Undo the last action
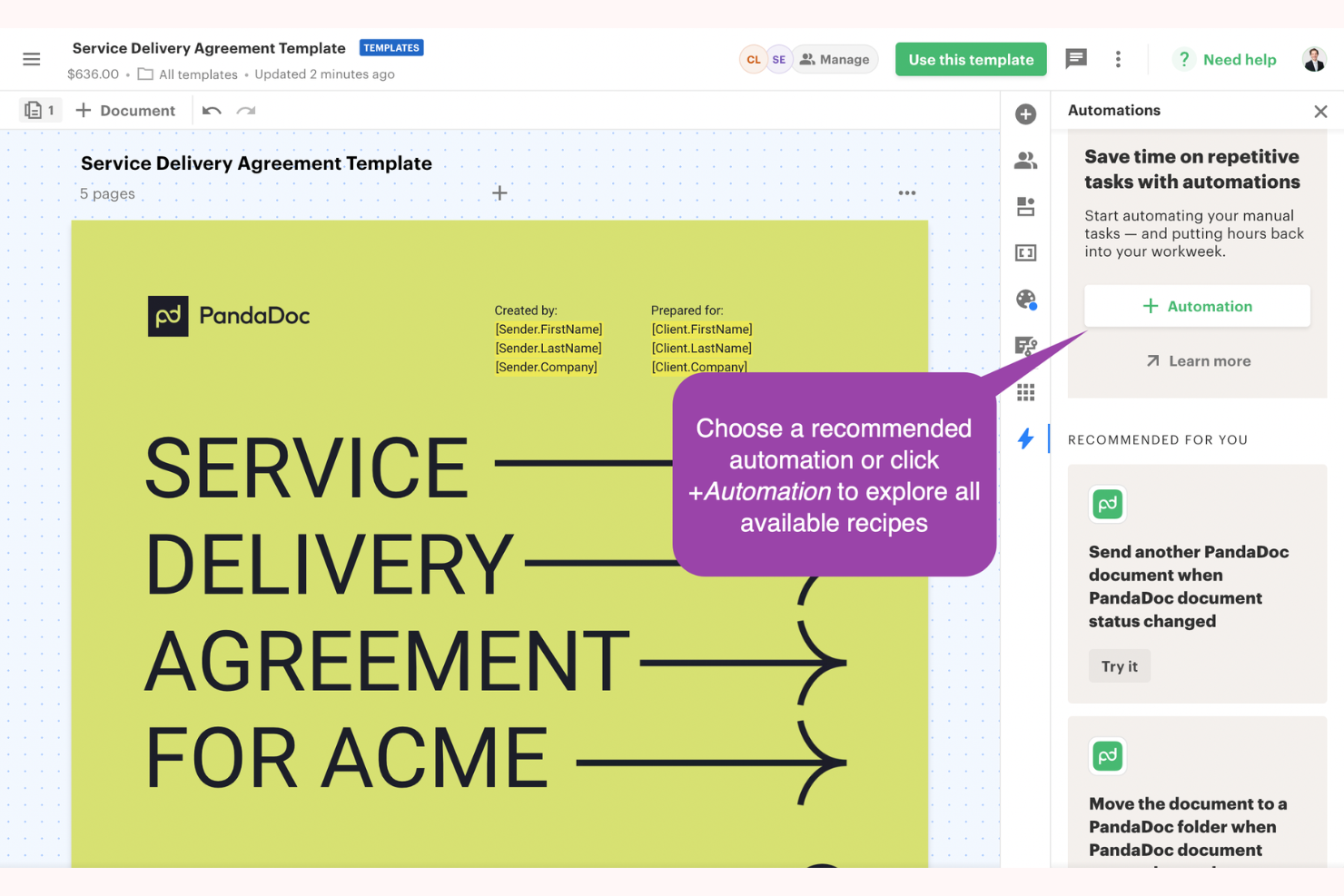 pos(212,111)
